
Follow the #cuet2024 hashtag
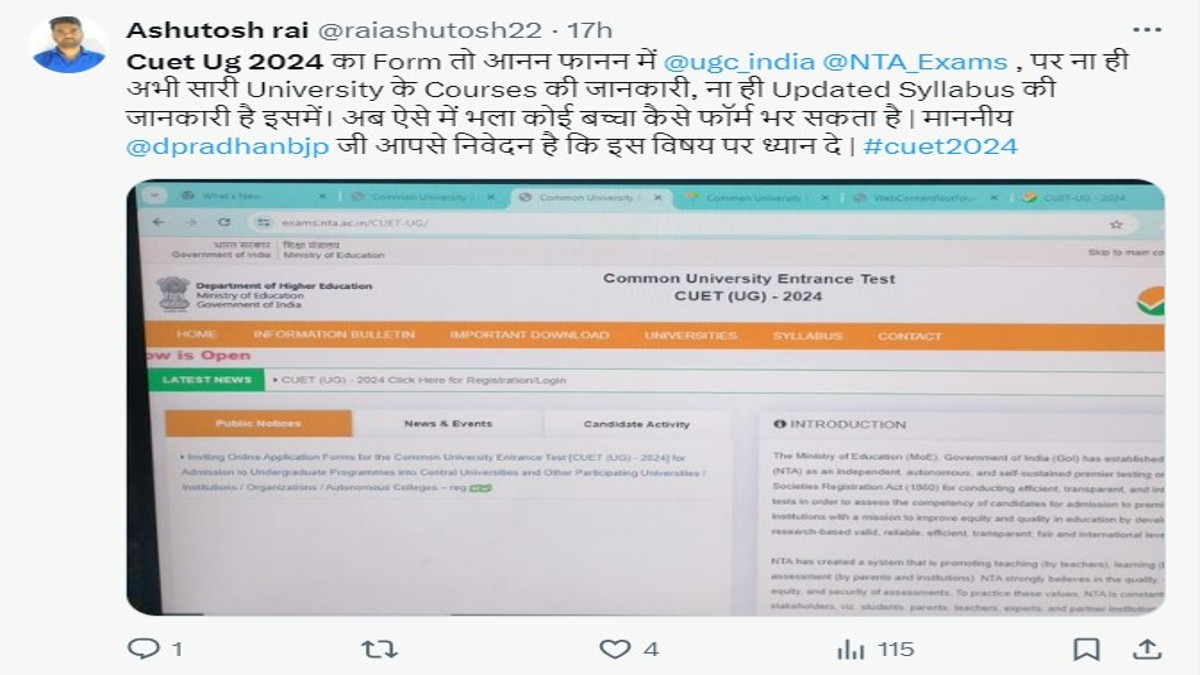(x=939, y=147)
